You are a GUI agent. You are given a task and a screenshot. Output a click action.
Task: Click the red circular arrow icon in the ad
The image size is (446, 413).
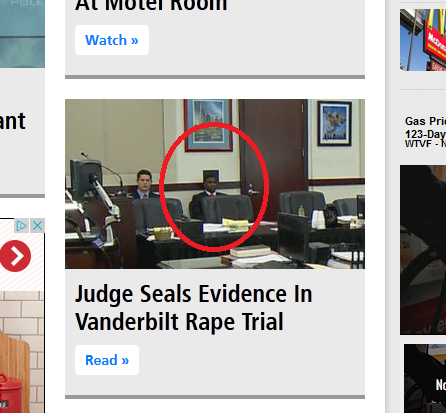coord(15,256)
